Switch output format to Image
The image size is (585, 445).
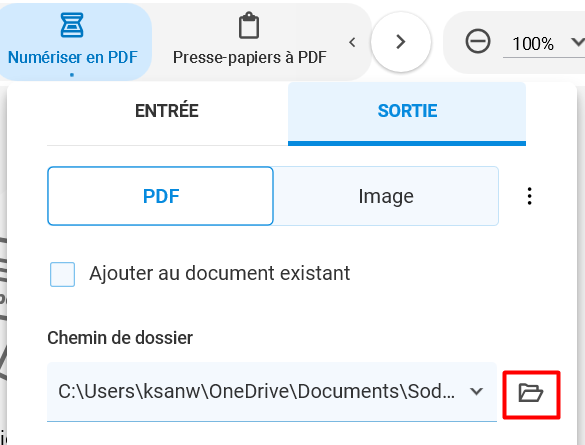(x=386, y=196)
